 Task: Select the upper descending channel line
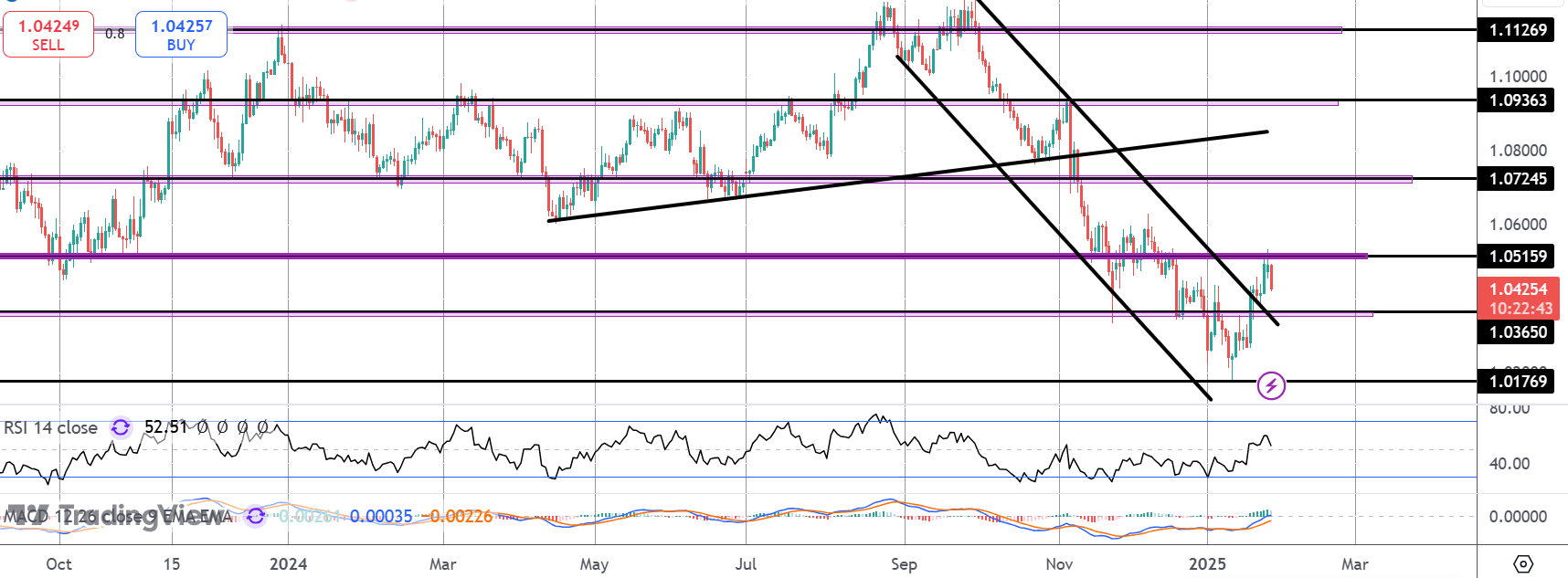(x=1128, y=162)
